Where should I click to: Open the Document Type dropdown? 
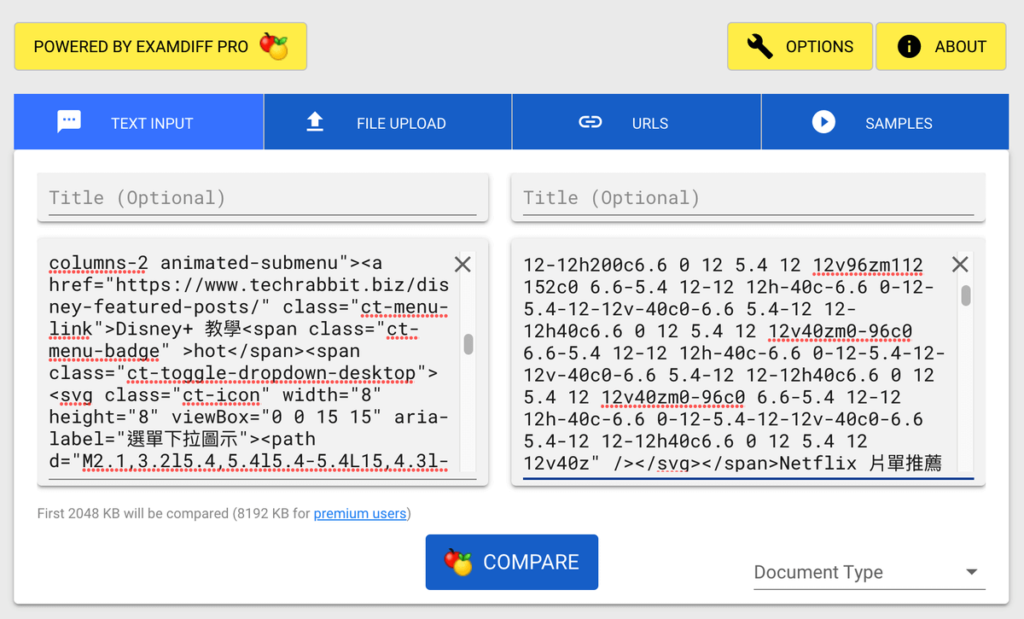(x=869, y=572)
